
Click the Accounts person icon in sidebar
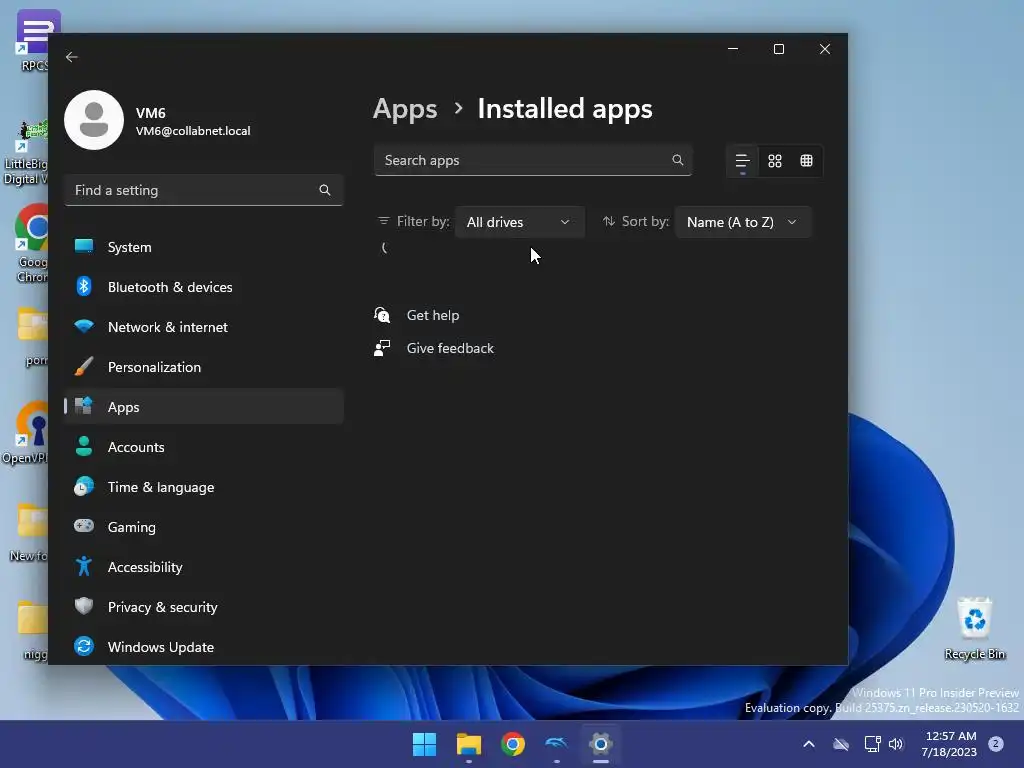84,446
